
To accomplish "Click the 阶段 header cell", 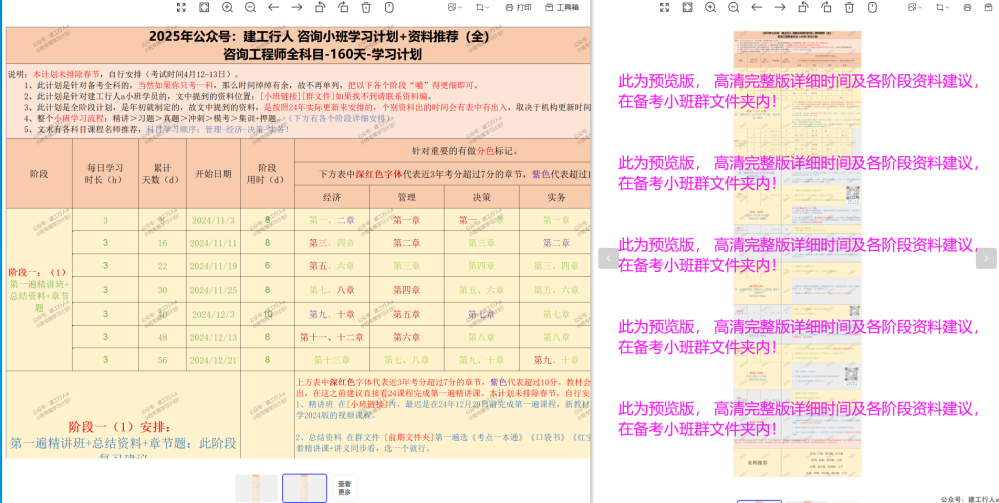I will pyautogui.click(x=39, y=174).
